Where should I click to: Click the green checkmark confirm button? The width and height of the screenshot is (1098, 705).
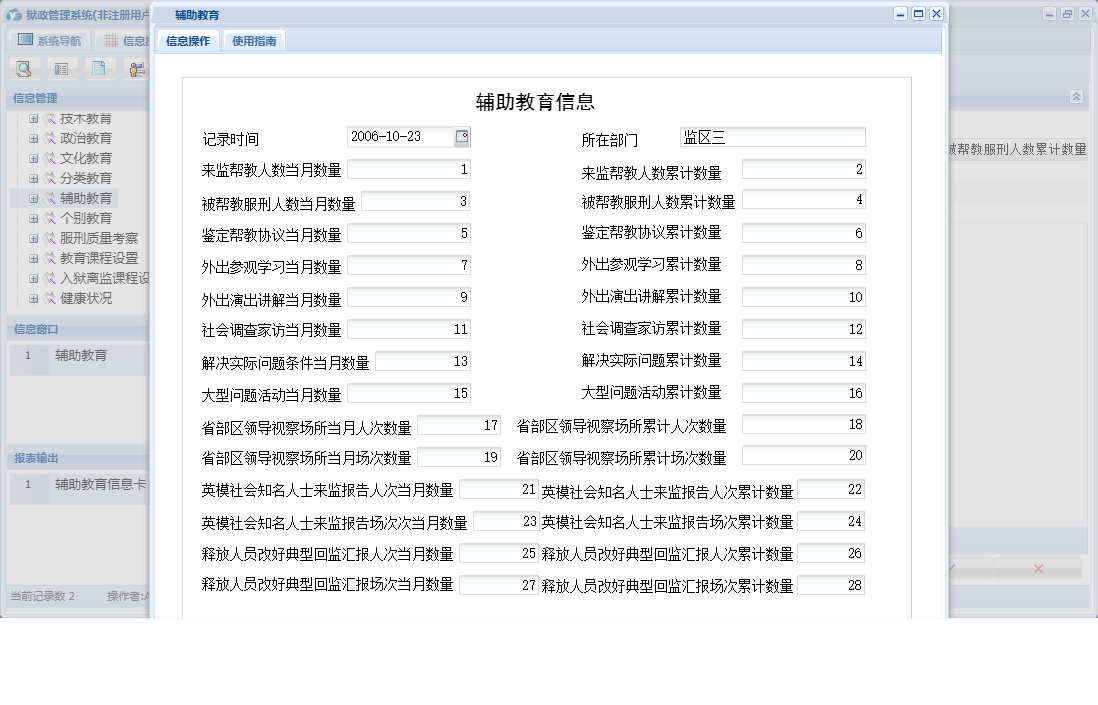[950, 567]
